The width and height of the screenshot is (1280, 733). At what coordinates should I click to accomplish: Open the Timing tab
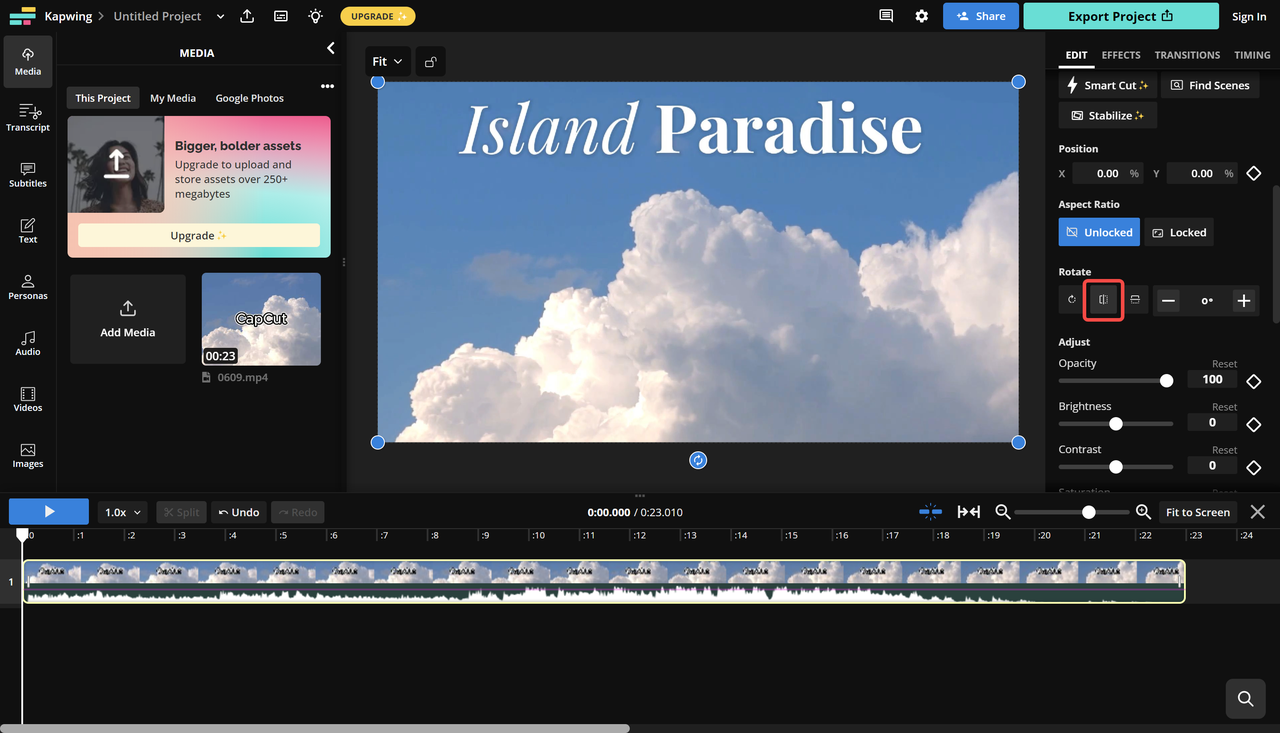pos(1252,55)
